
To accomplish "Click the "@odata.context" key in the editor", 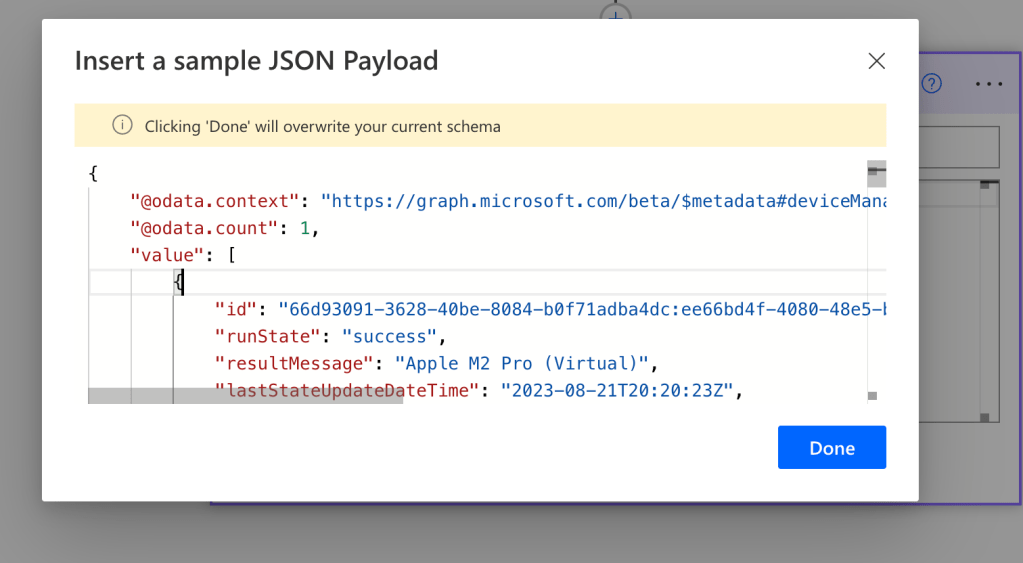I will click(215, 201).
